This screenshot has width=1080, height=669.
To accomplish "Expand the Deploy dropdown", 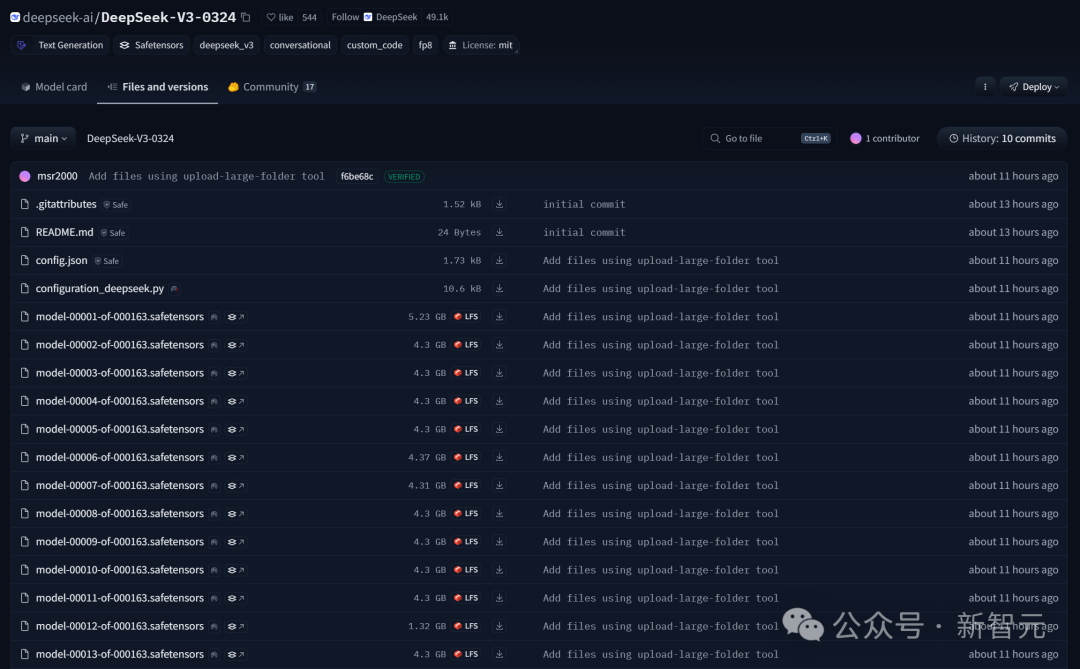I will tap(1034, 87).
